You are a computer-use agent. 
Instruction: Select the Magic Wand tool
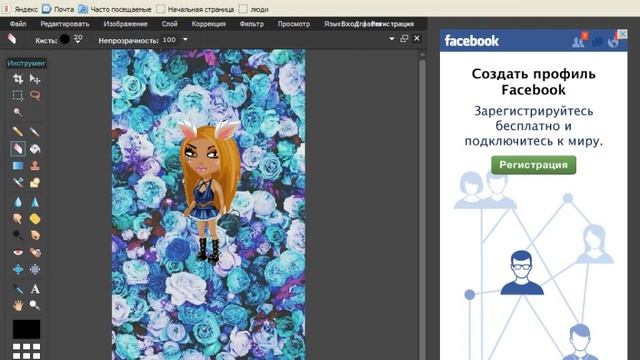[18, 112]
